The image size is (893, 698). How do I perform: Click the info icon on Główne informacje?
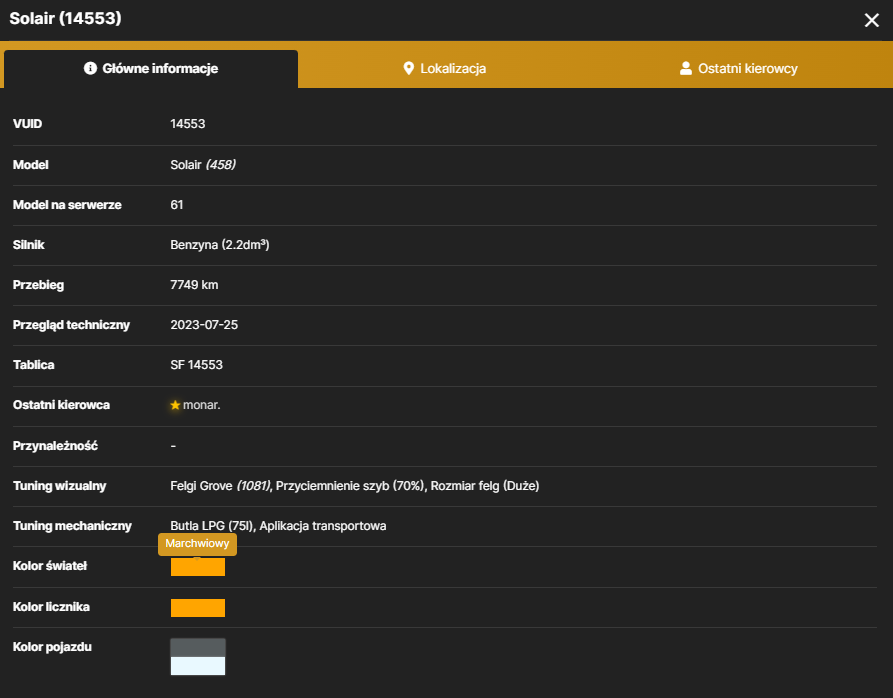point(90,68)
